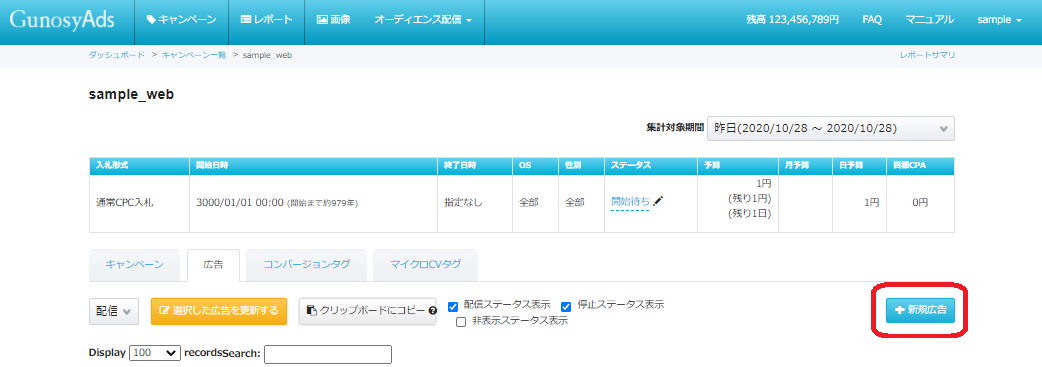Open the 配信 status dropdown
The width and height of the screenshot is (1042, 367).
(114, 311)
